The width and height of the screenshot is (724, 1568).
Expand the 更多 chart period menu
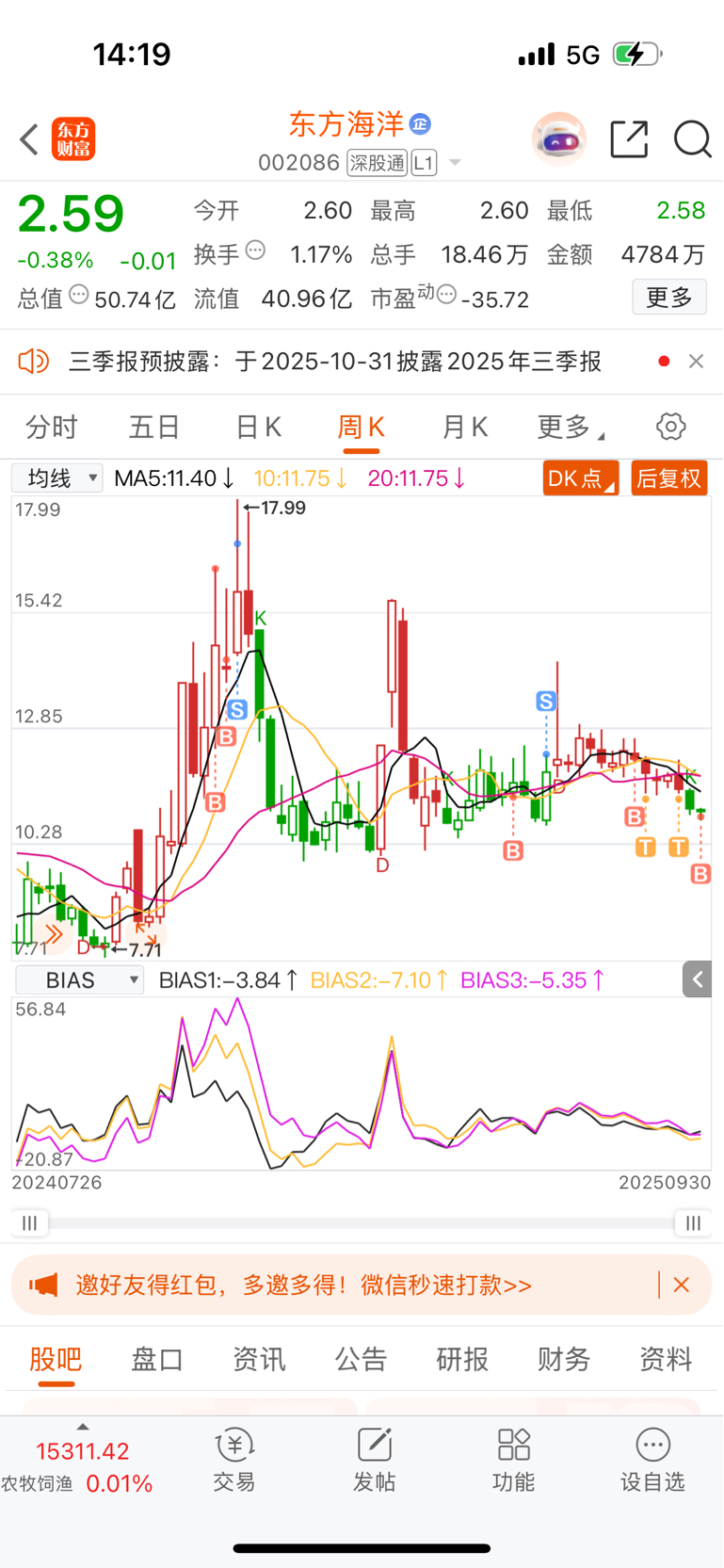coord(570,427)
